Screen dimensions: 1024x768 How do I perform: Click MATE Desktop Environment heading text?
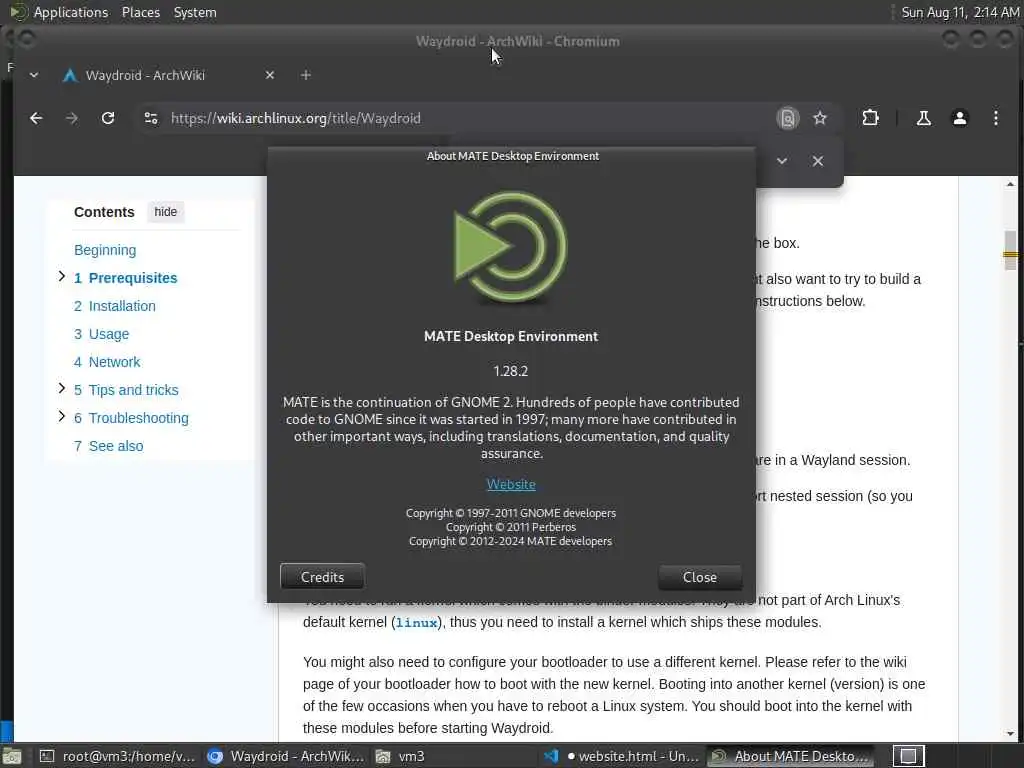point(511,336)
